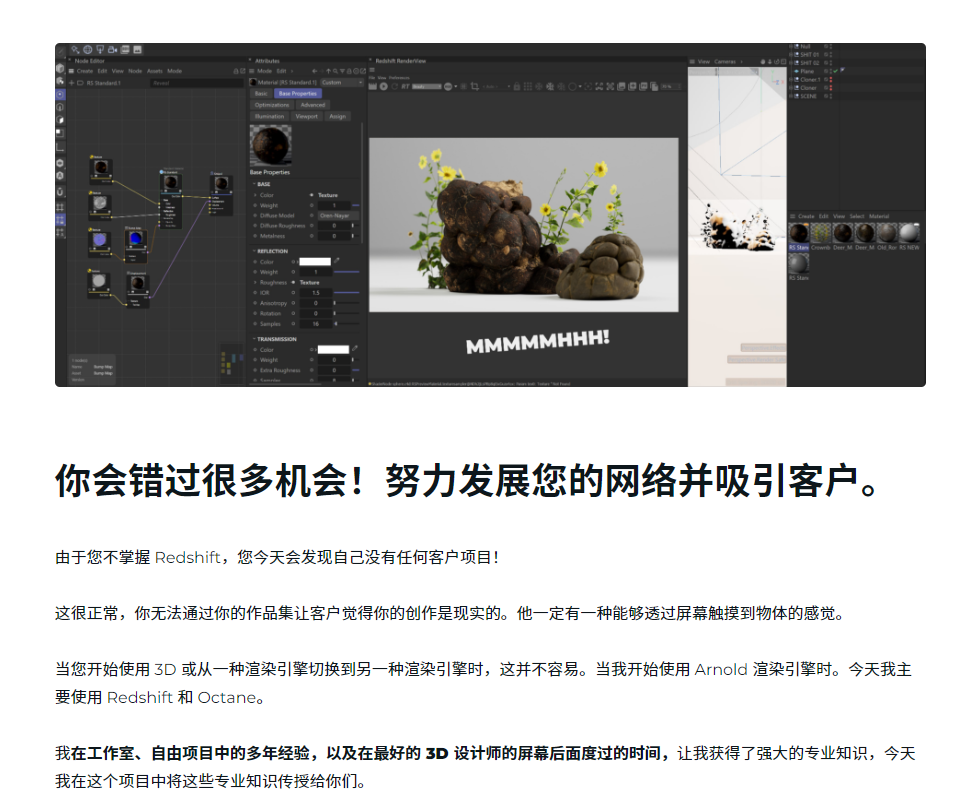This screenshot has width=968, height=807.
Task: Open the Assign tab
Action: click(x=337, y=116)
